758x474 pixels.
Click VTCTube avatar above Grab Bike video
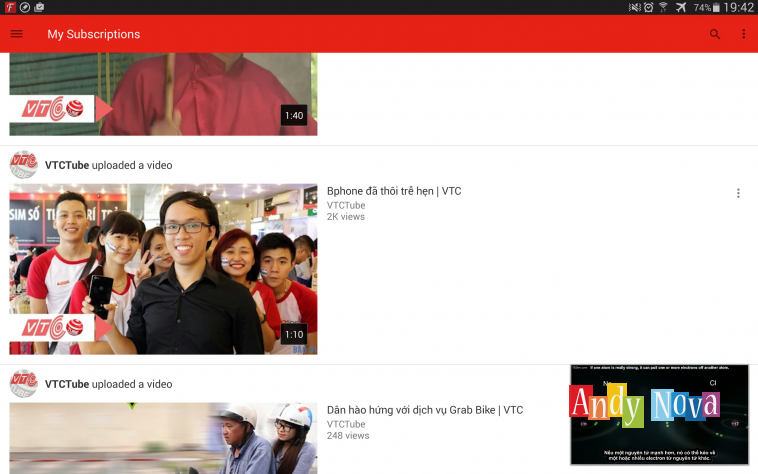coord(23,384)
